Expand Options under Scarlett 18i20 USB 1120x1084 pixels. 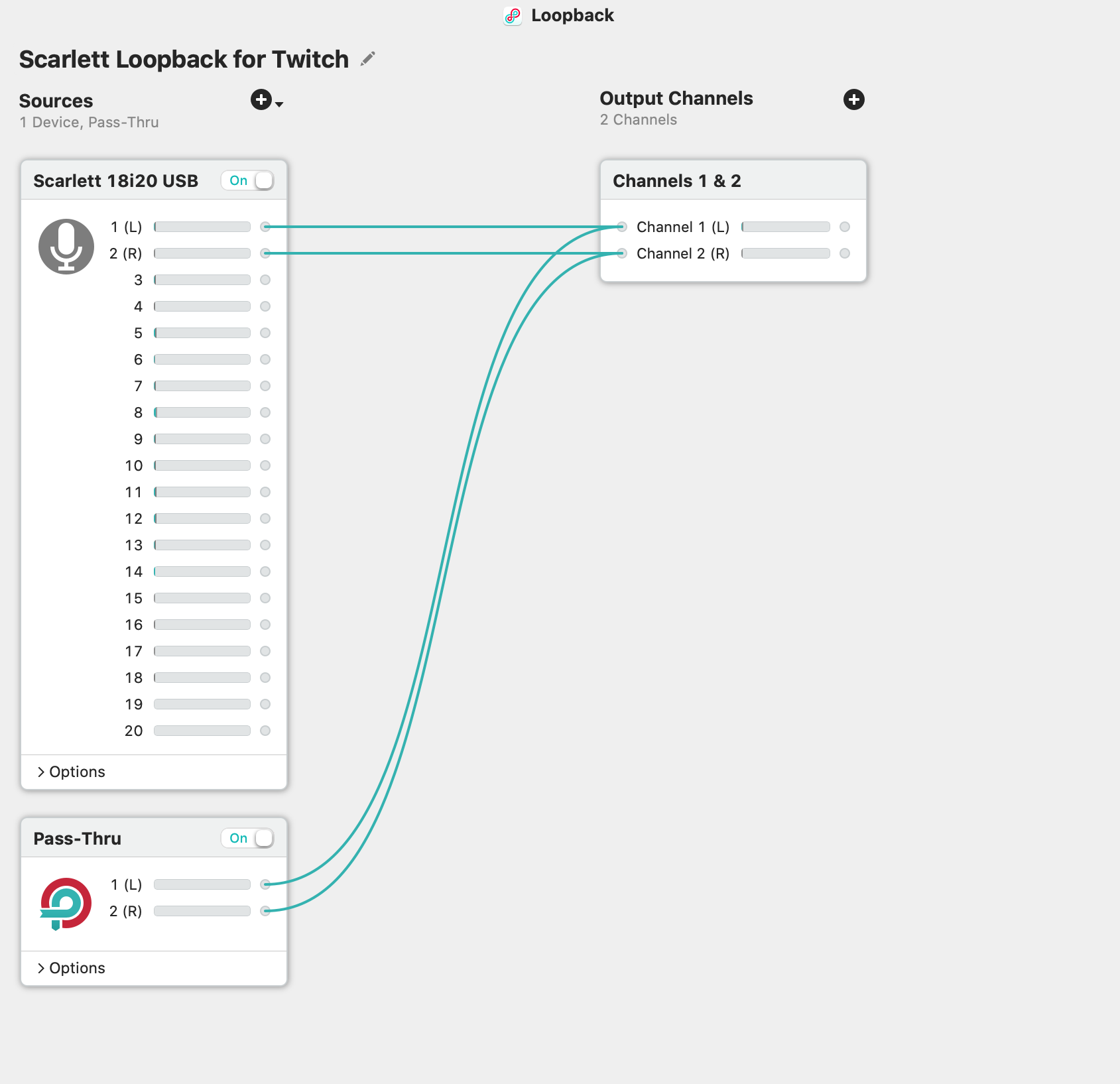click(x=72, y=772)
